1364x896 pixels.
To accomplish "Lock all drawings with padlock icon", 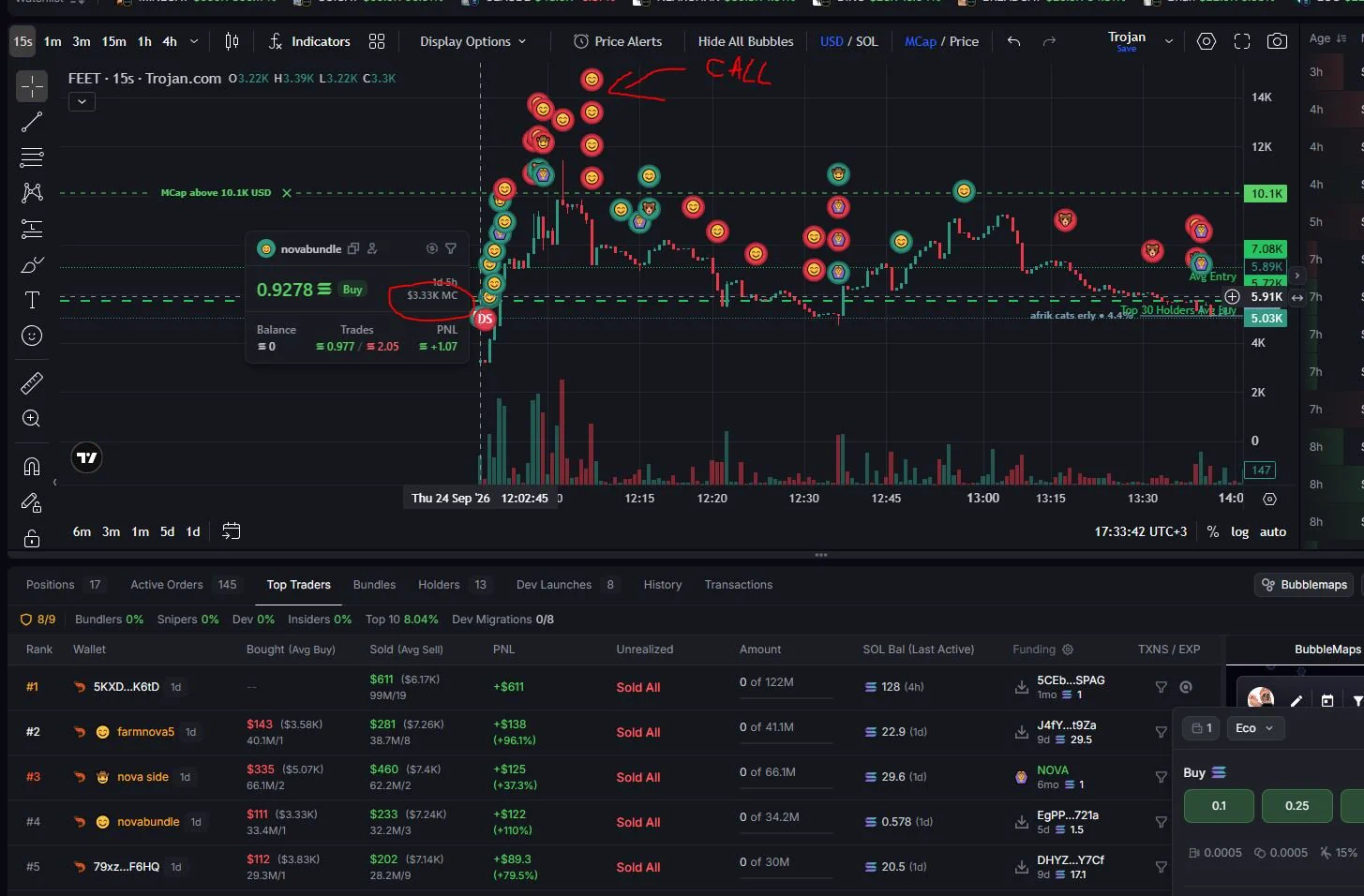I will 32,538.
